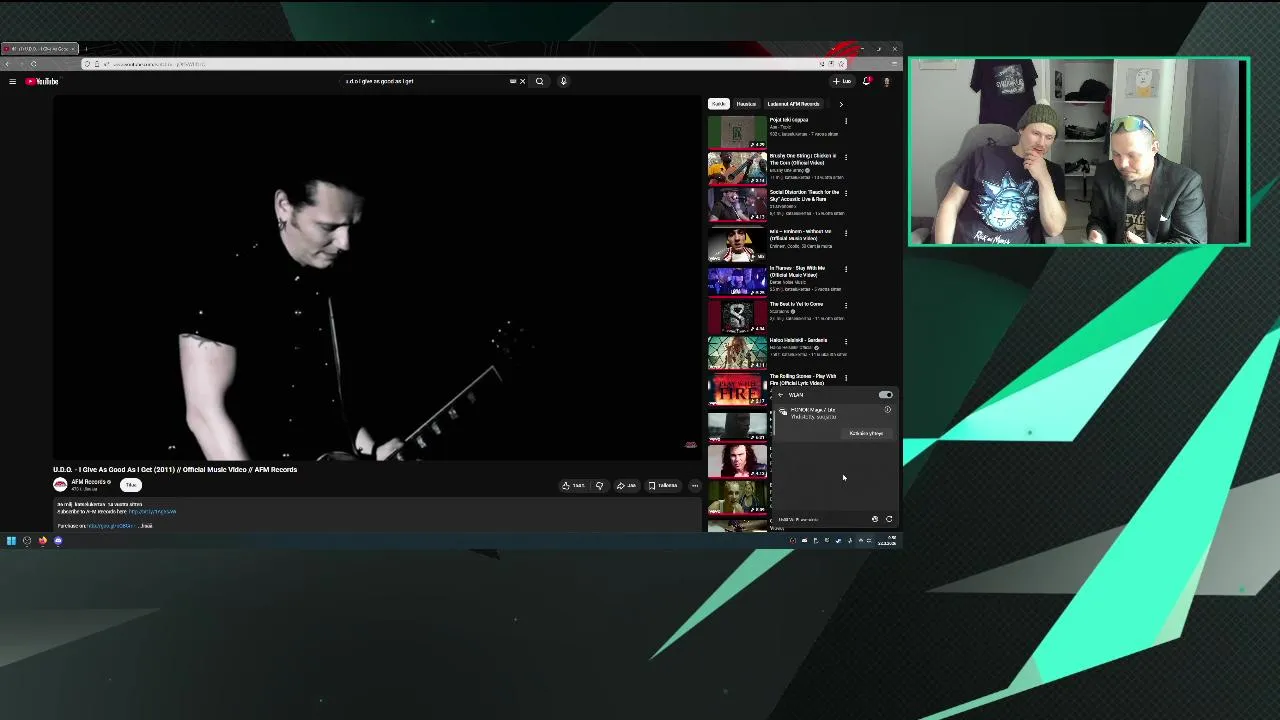Click the Purchase link in description
This screenshot has height=720, width=1280.
[110, 526]
